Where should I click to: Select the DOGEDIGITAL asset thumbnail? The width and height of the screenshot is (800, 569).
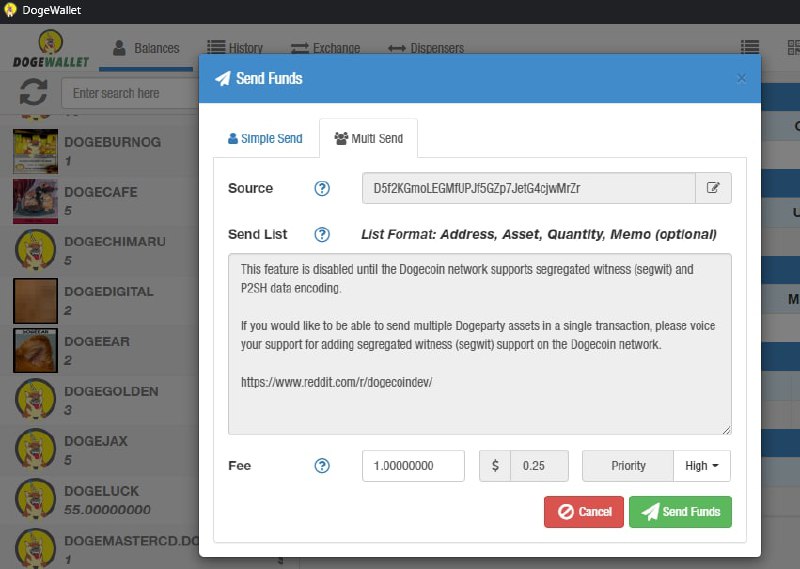[35, 301]
